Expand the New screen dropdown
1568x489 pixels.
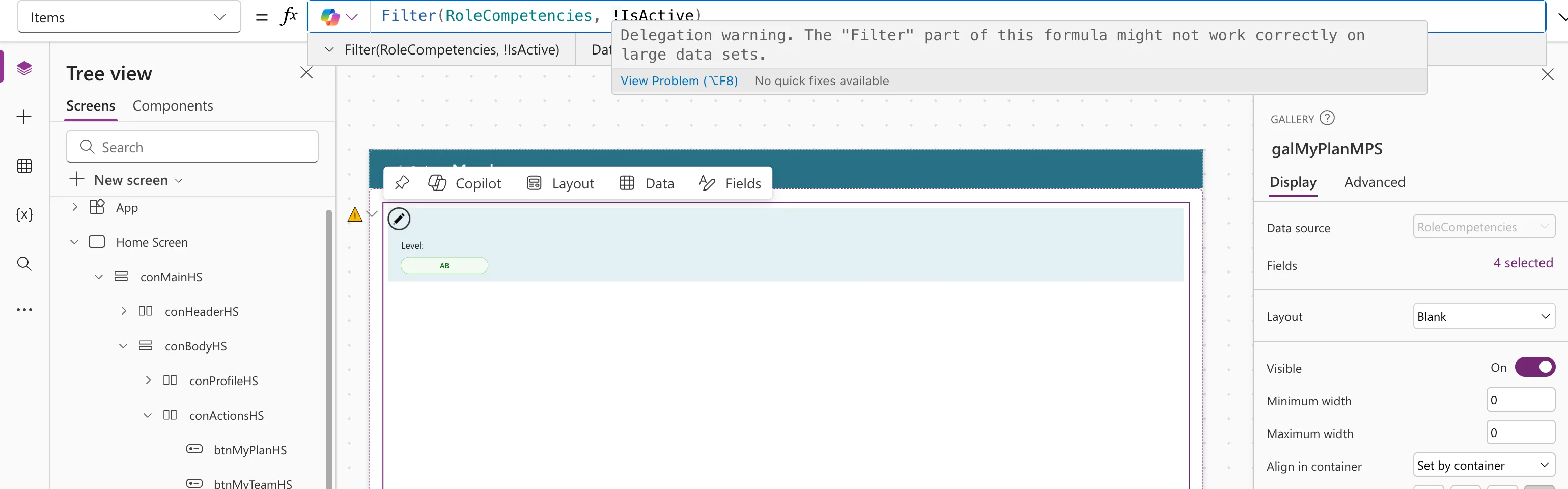(179, 181)
